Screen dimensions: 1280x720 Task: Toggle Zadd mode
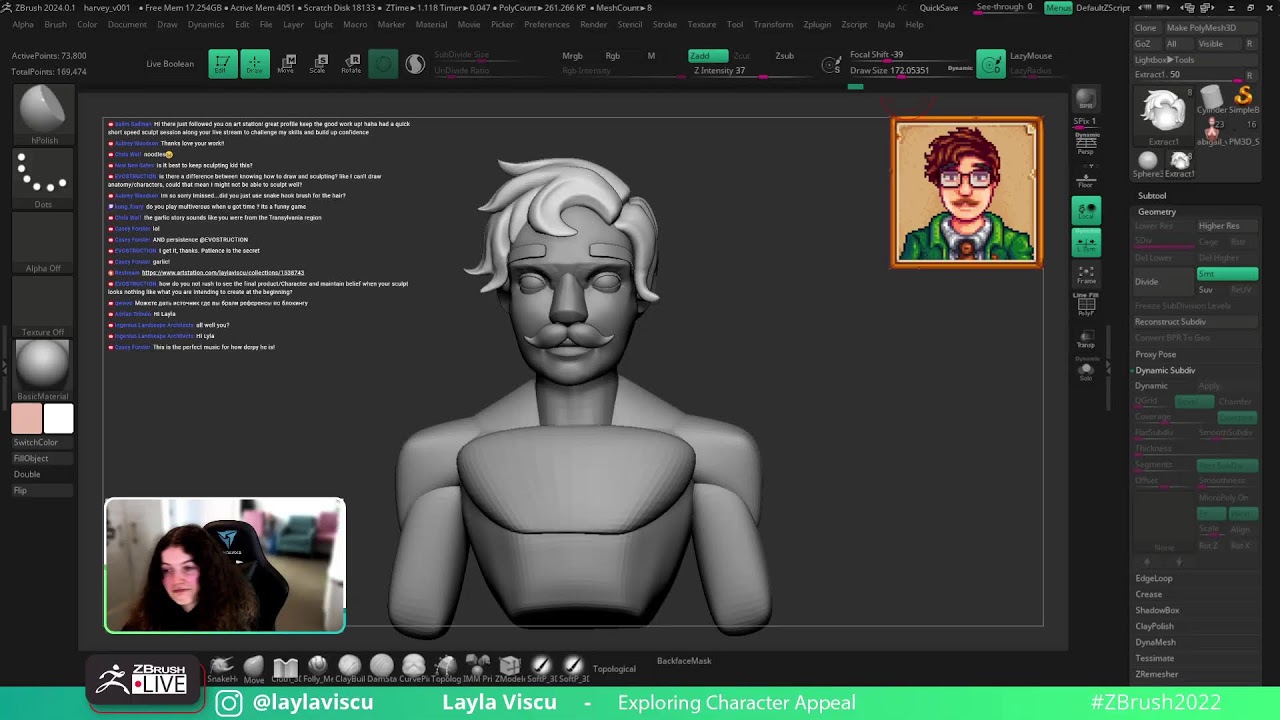[x=708, y=56]
